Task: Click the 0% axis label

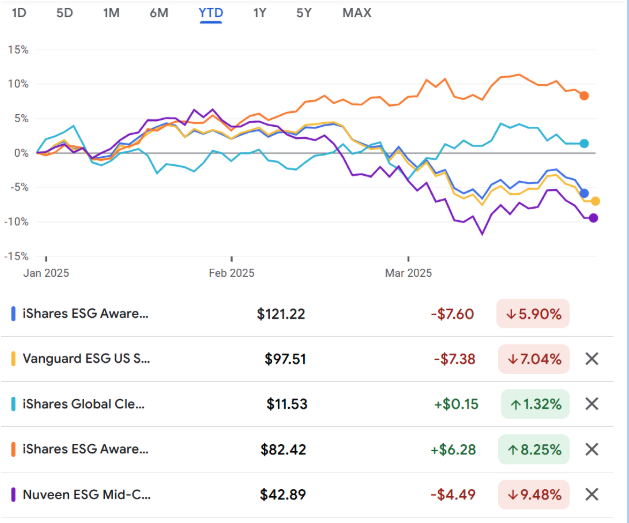Action: coord(21,153)
